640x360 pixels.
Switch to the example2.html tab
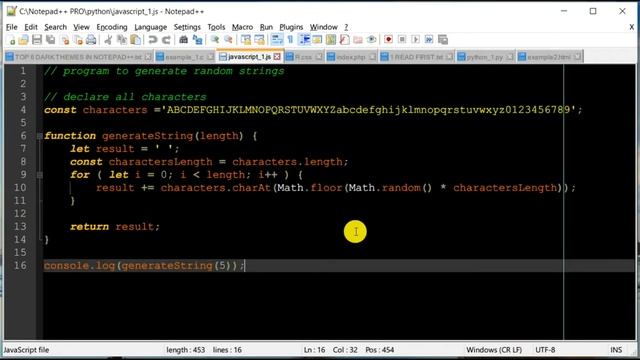(549, 57)
